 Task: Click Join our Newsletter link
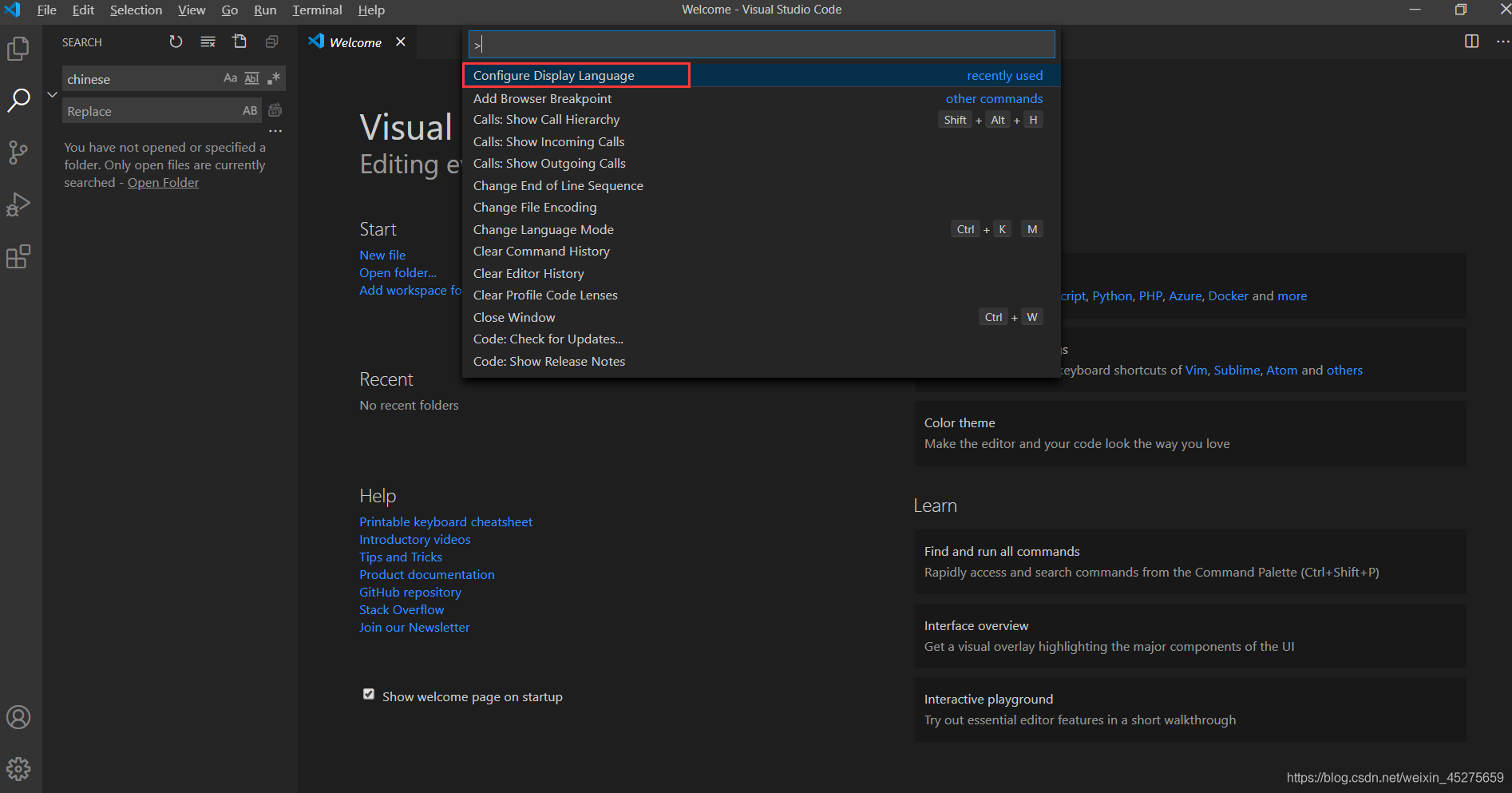(x=414, y=627)
